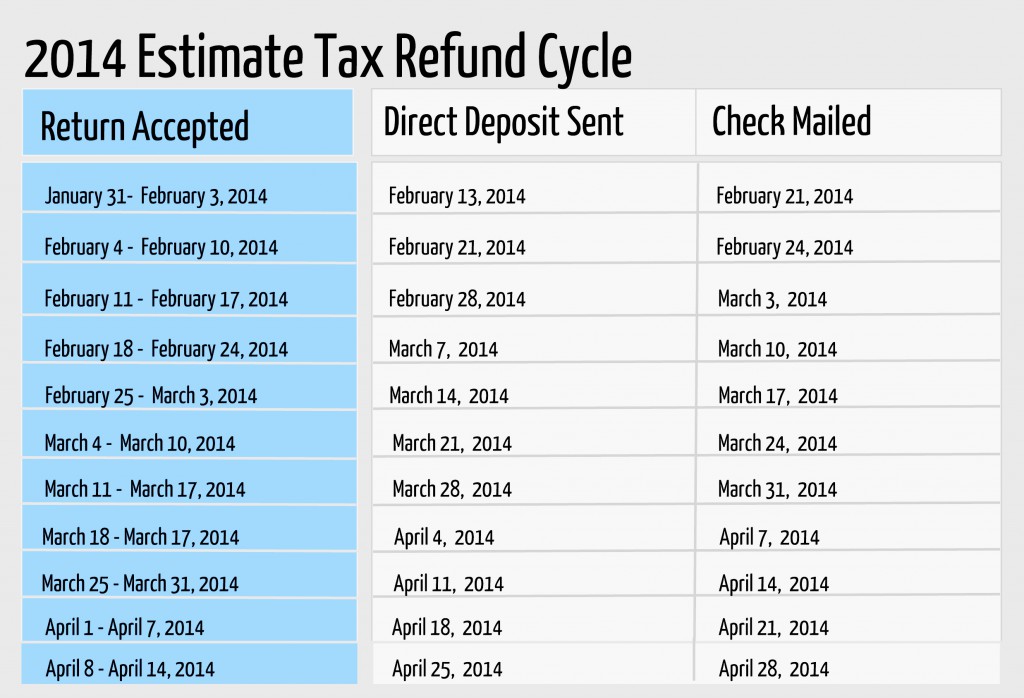1024x698 pixels.
Task: Select the "March 3, 2014" check mailed cell
Action: (772, 298)
